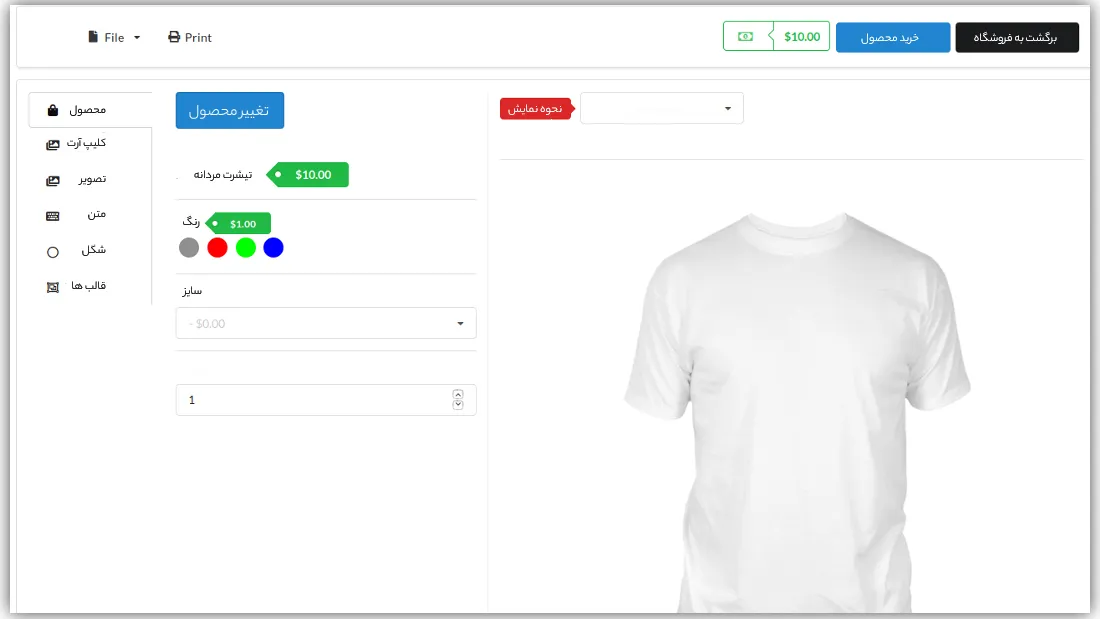Viewport: 1100px width, 619px height.
Task: Click the clip art images icon
Action: [53, 145]
